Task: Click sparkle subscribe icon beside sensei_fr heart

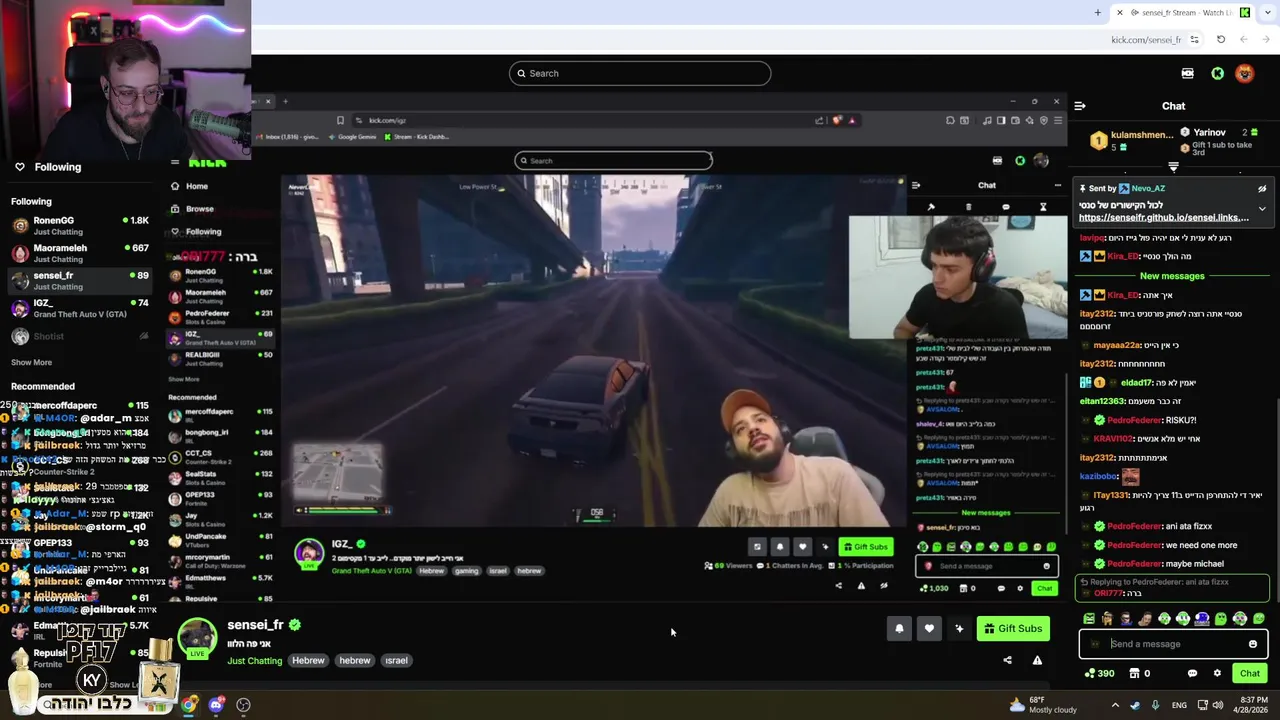Action: pyautogui.click(x=959, y=628)
